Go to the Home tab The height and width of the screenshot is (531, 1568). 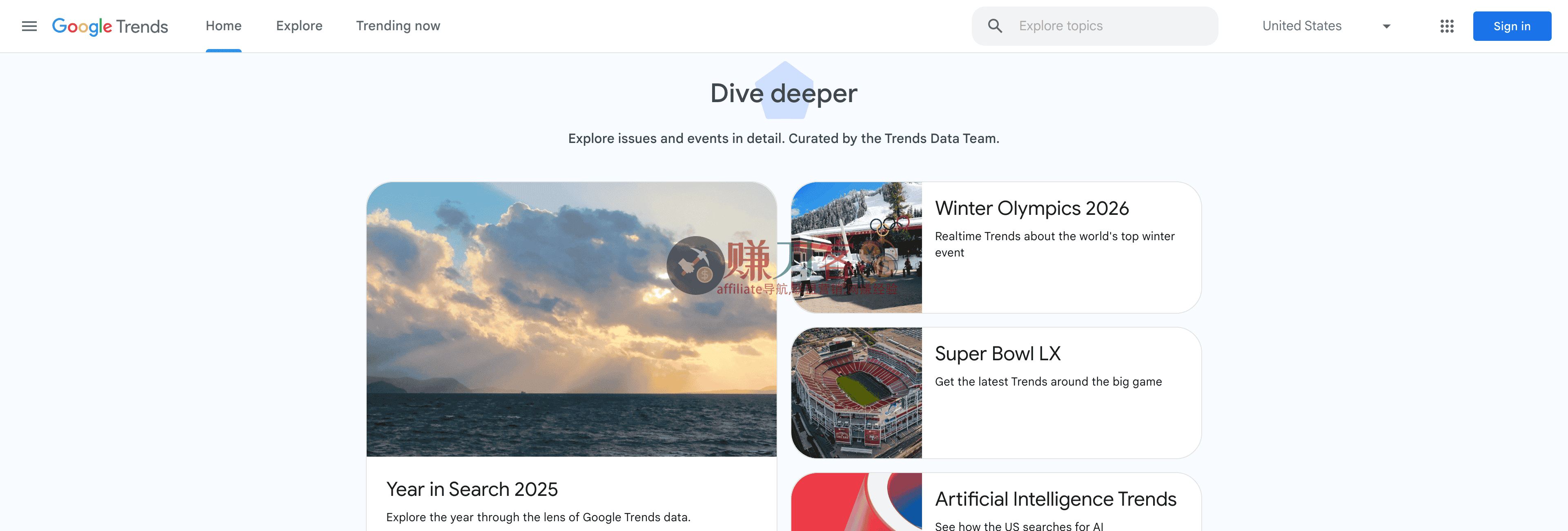point(223,26)
